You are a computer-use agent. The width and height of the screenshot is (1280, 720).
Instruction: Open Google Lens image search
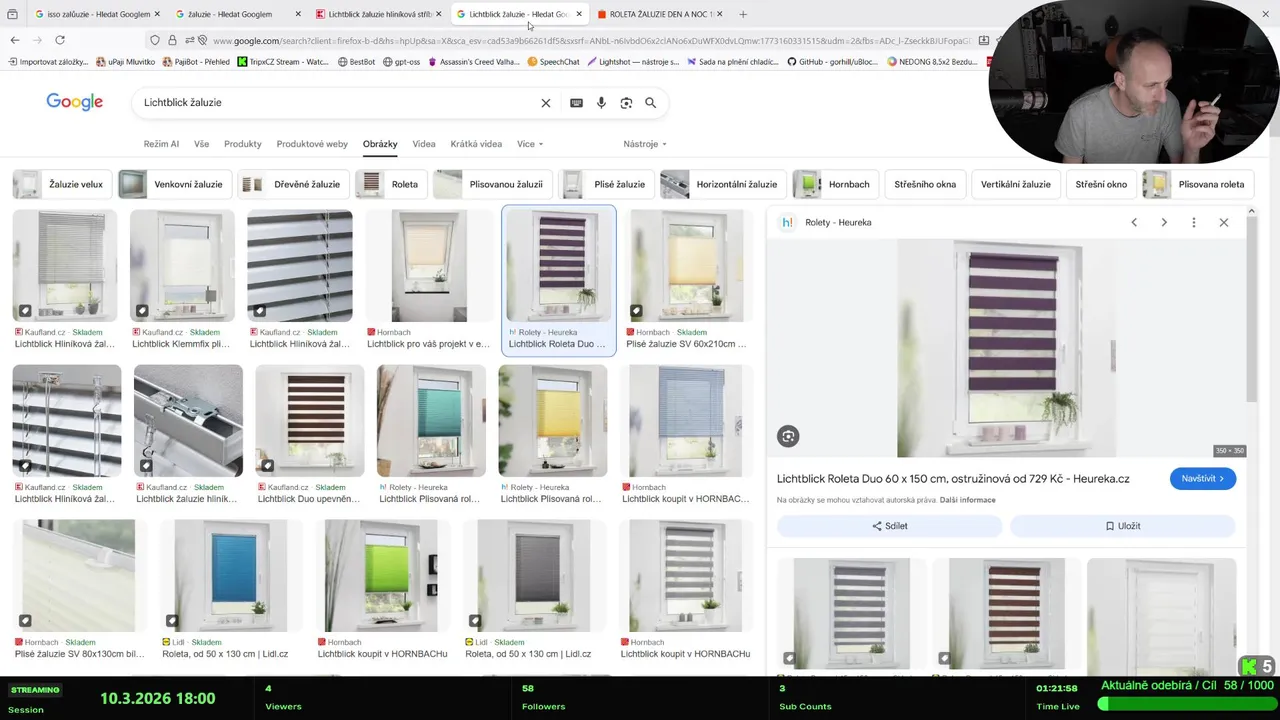pyautogui.click(x=626, y=103)
